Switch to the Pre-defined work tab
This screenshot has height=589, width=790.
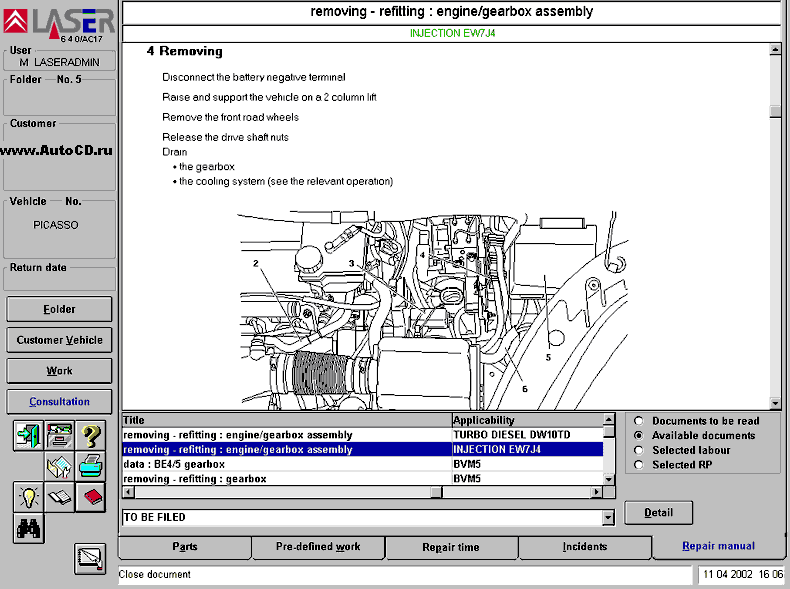(318, 547)
